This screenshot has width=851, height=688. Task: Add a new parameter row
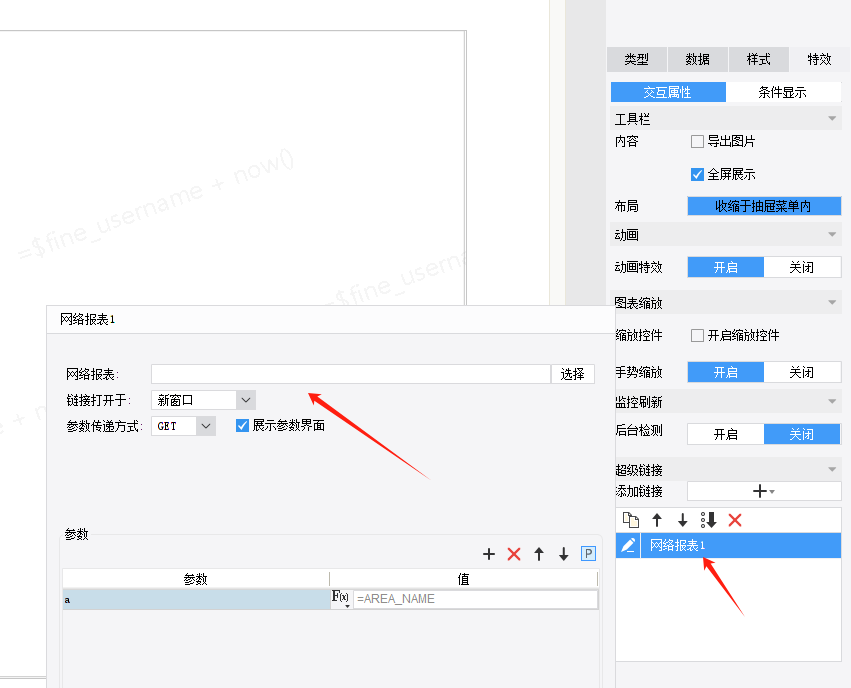point(489,554)
